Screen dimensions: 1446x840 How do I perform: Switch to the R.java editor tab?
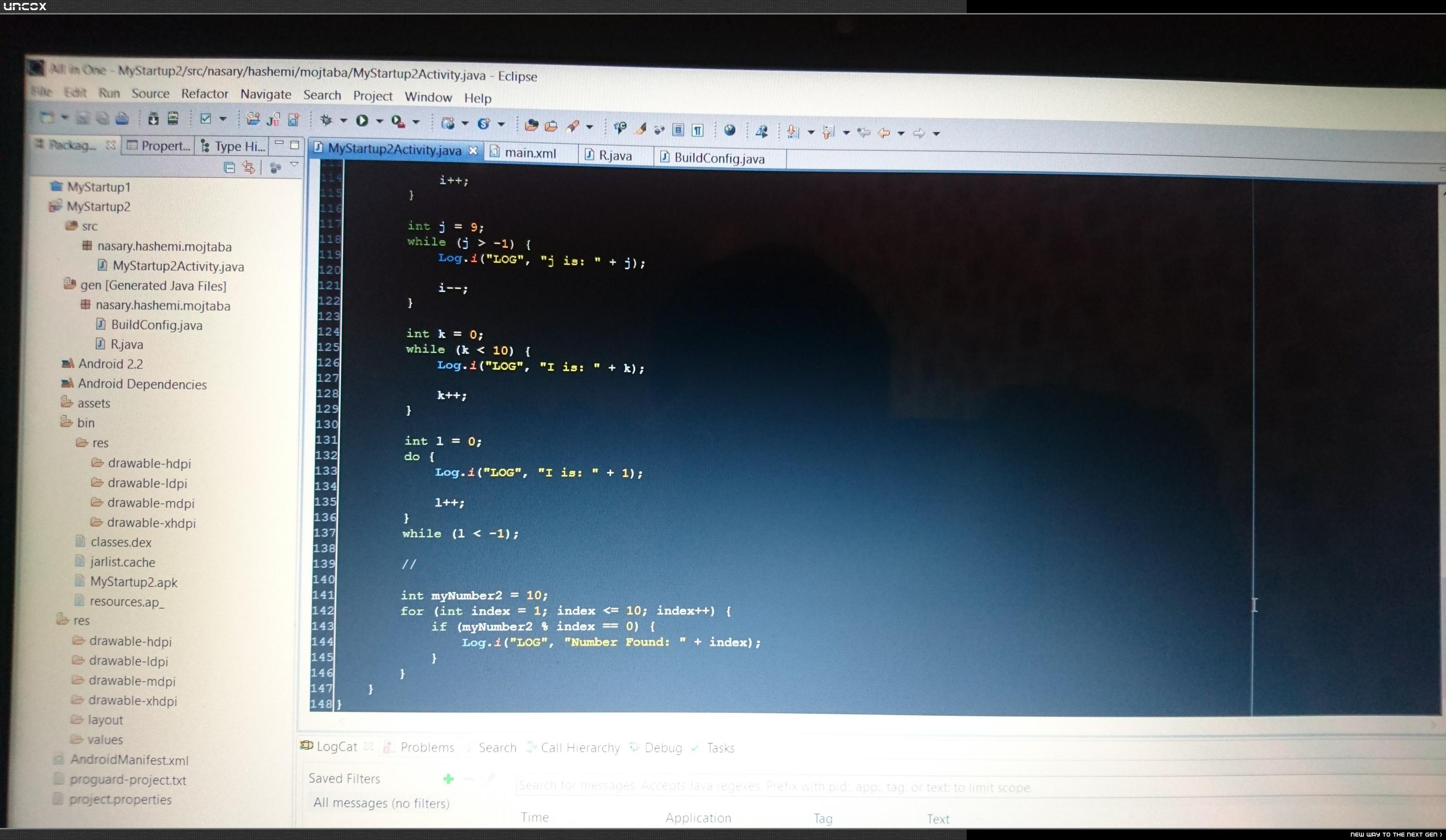pyautogui.click(x=615, y=156)
